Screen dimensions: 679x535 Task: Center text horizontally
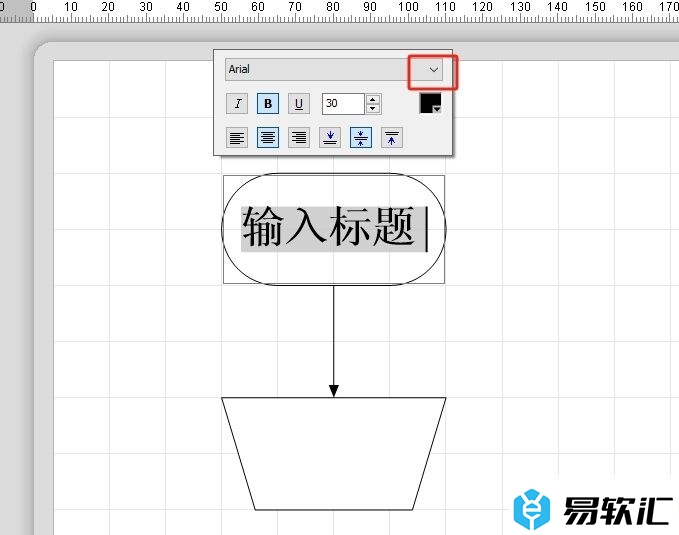(268, 138)
